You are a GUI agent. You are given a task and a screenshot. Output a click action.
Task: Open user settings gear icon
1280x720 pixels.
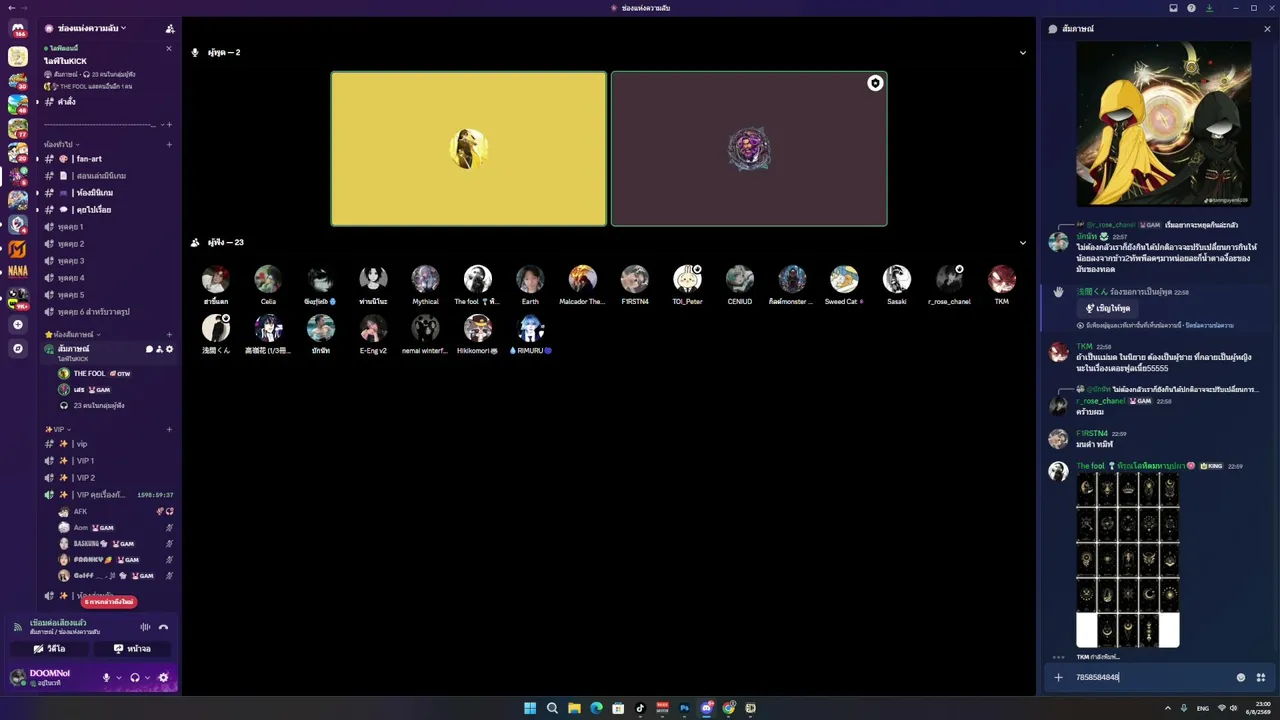pyautogui.click(x=164, y=678)
